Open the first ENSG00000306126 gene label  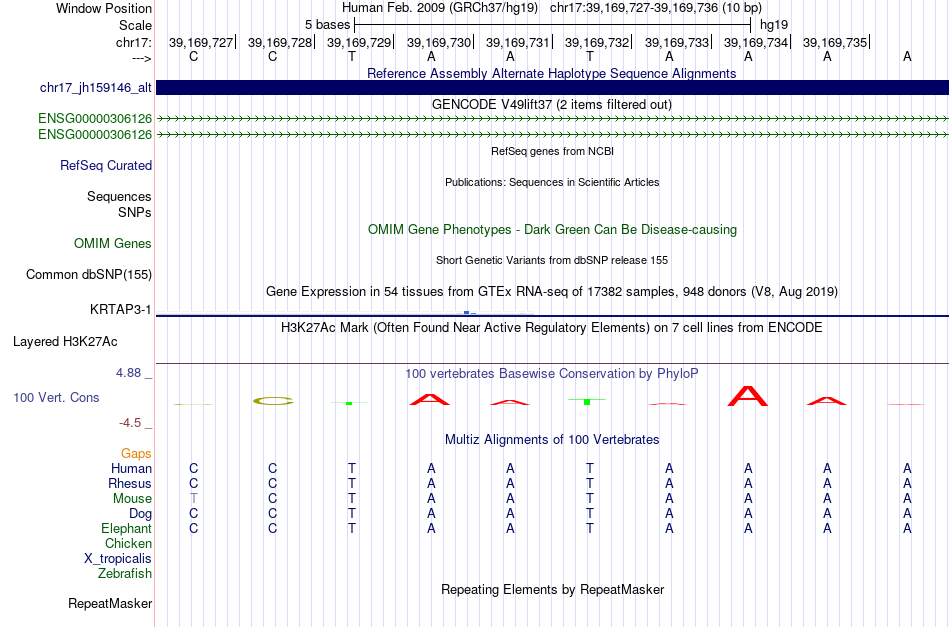[95, 119]
